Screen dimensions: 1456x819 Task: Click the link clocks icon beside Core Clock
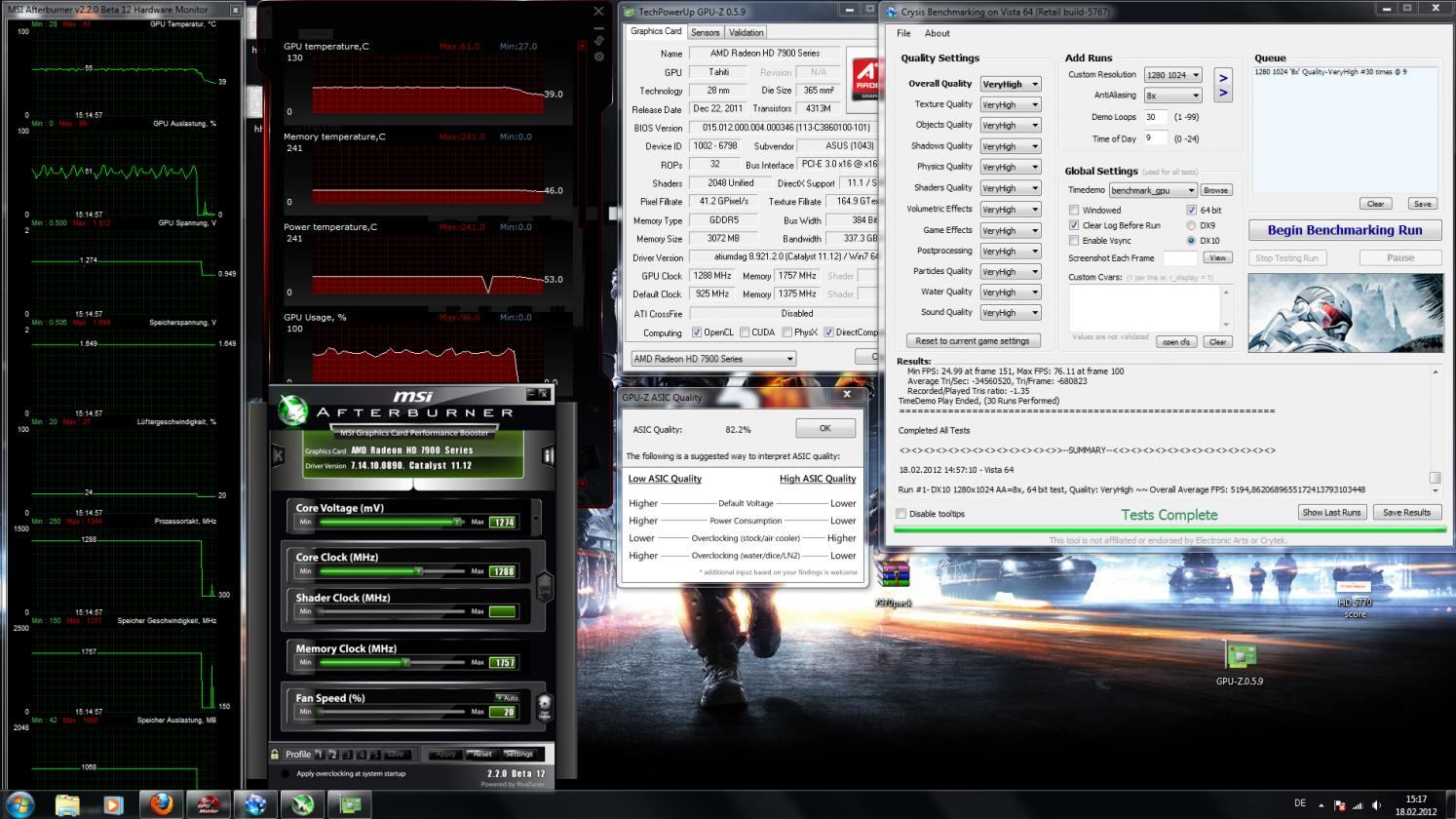545,587
